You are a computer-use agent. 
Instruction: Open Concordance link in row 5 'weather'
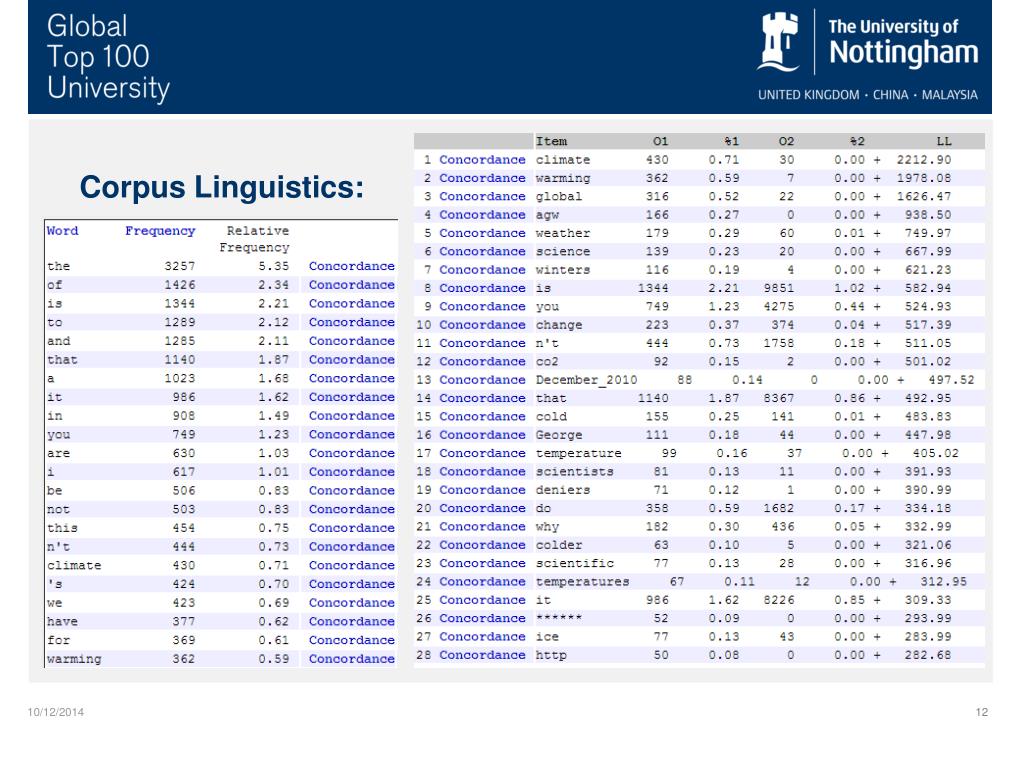tap(482, 233)
